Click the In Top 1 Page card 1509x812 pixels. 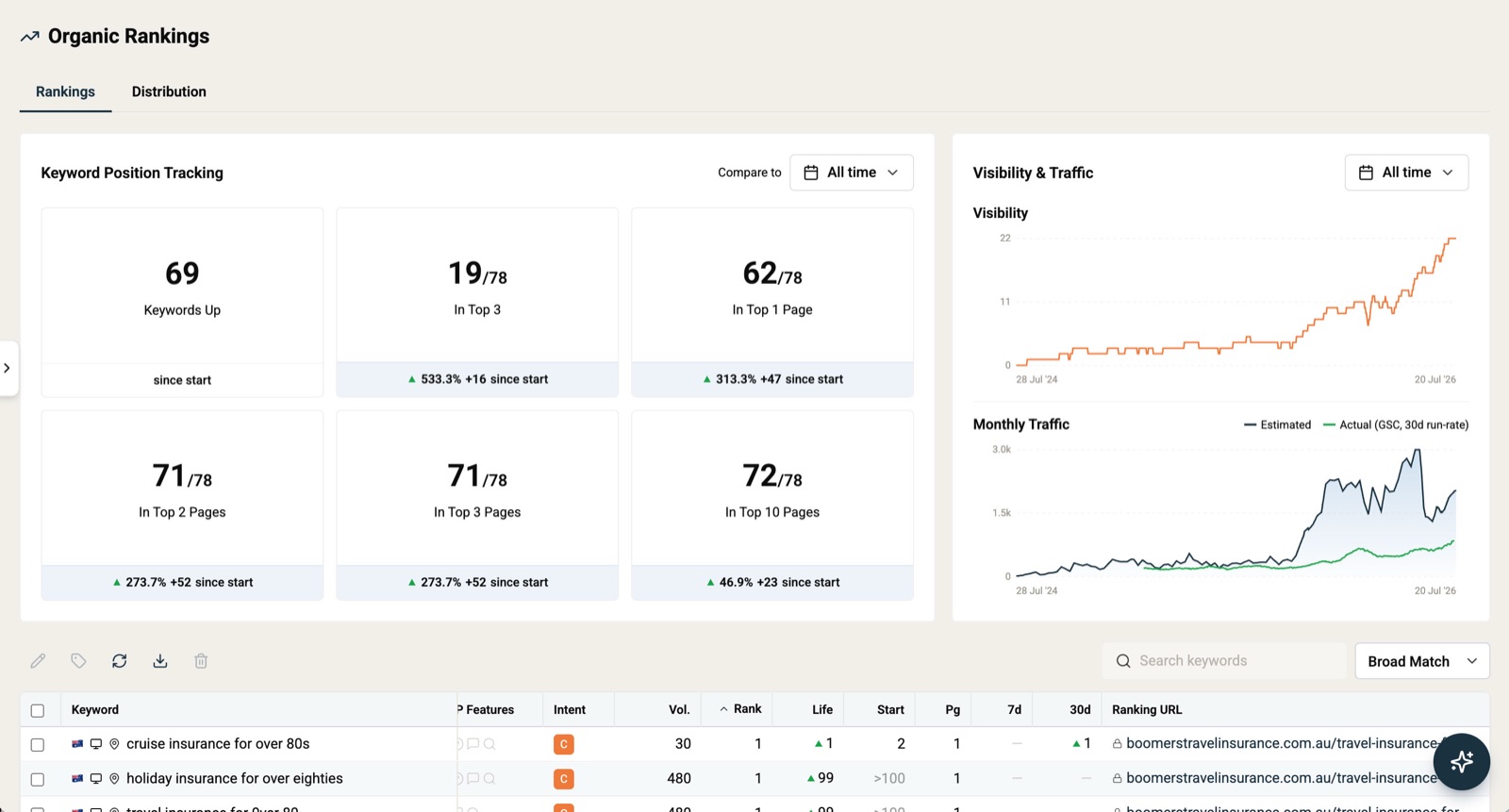click(x=772, y=303)
